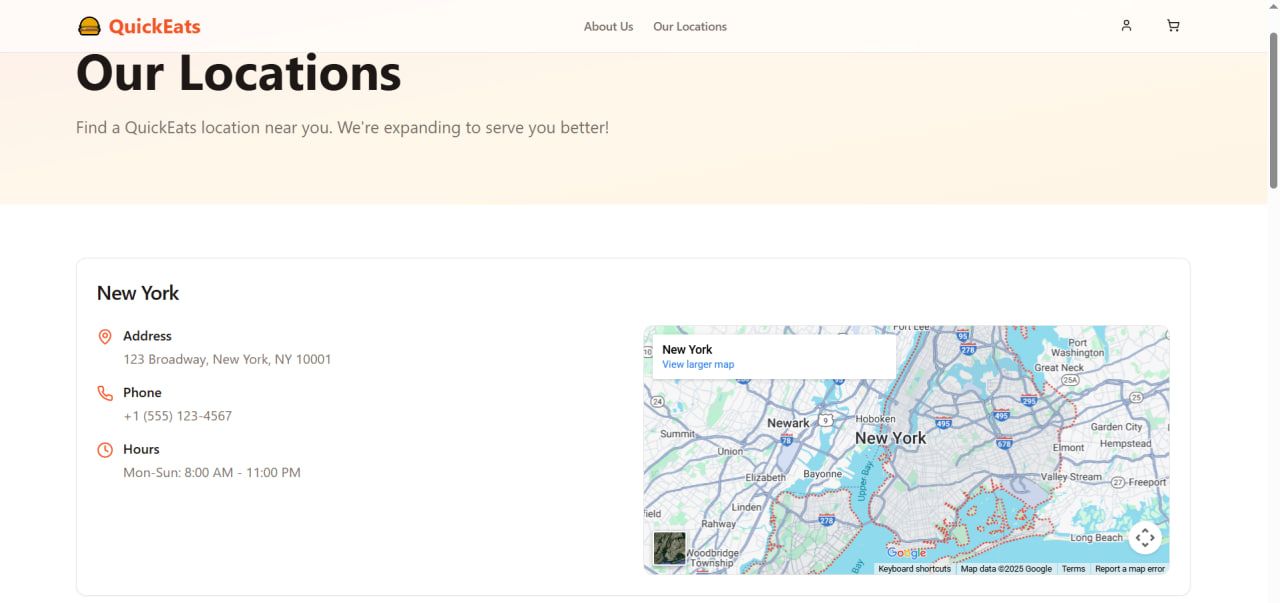
Task: Go to About Us page
Action: click(x=608, y=27)
